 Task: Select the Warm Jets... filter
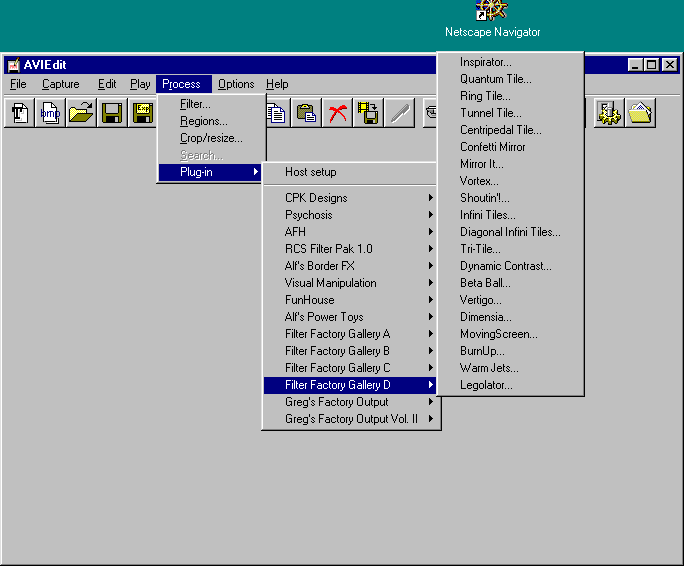(x=510, y=368)
